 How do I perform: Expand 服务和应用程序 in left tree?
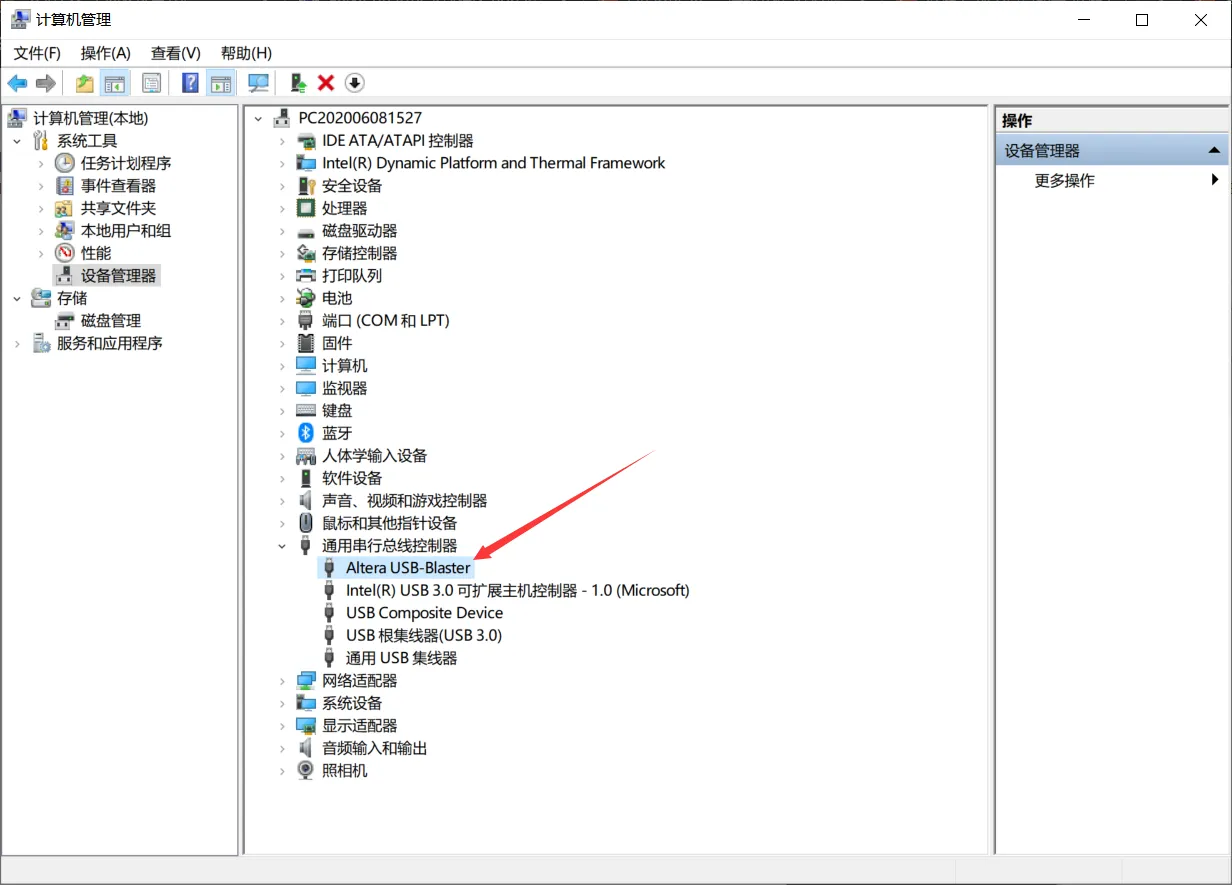pos(17,343)
